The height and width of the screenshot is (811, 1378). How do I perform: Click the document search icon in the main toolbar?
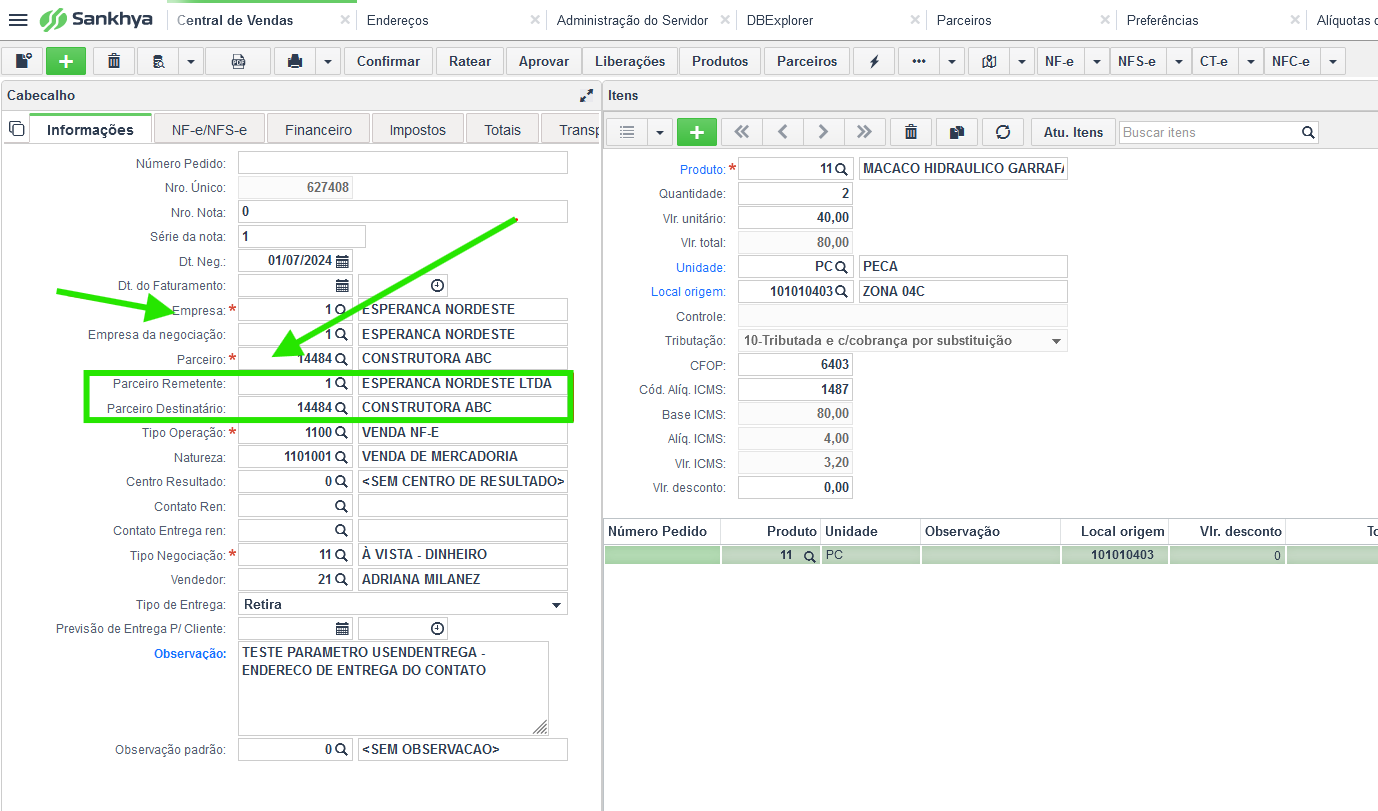158,61
